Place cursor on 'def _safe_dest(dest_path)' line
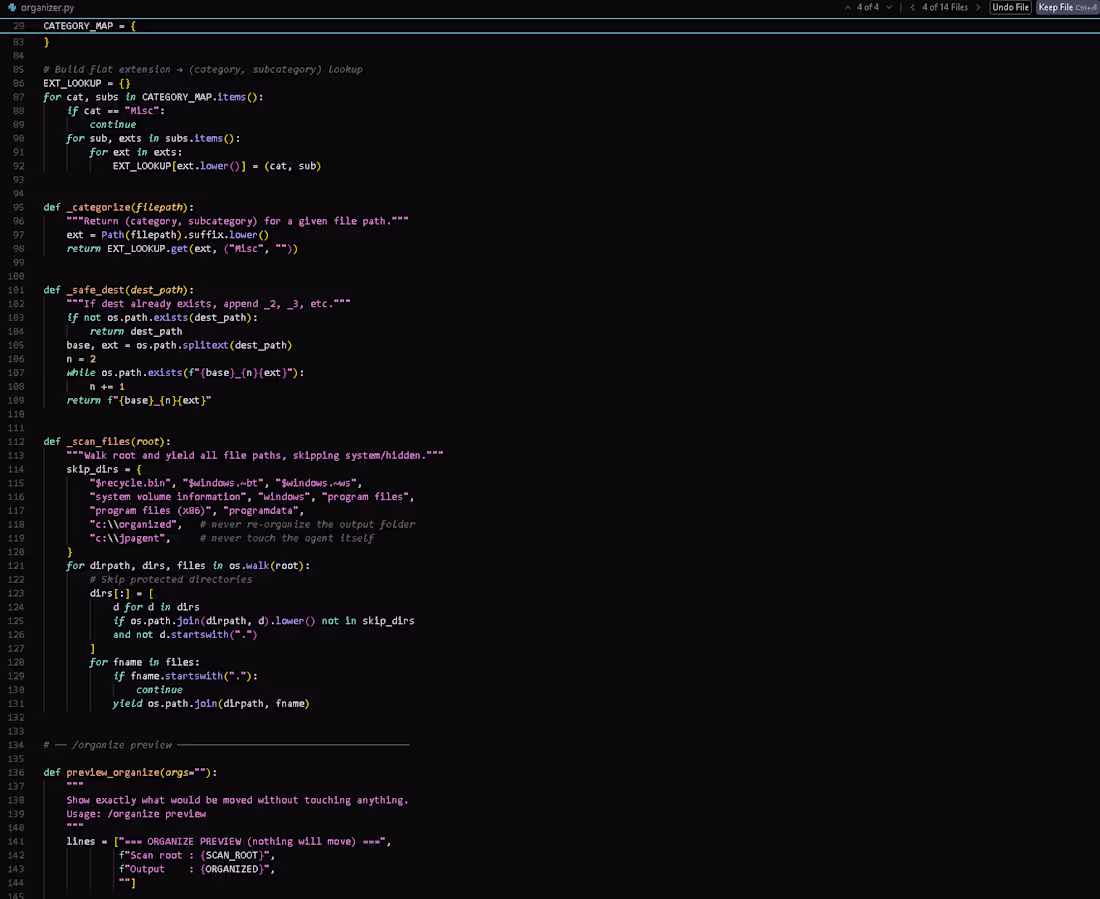 pyautogui.click(x=119, y=290)
